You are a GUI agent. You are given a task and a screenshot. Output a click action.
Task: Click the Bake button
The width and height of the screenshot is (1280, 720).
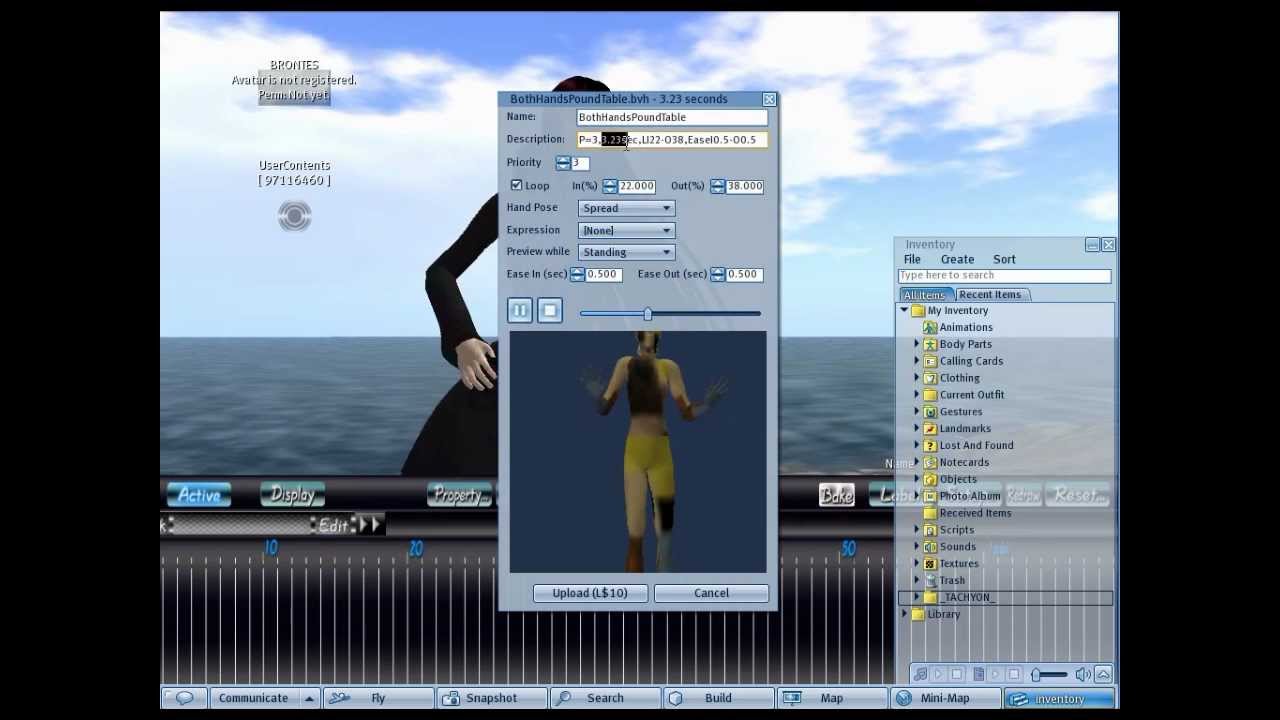[836, 495]
